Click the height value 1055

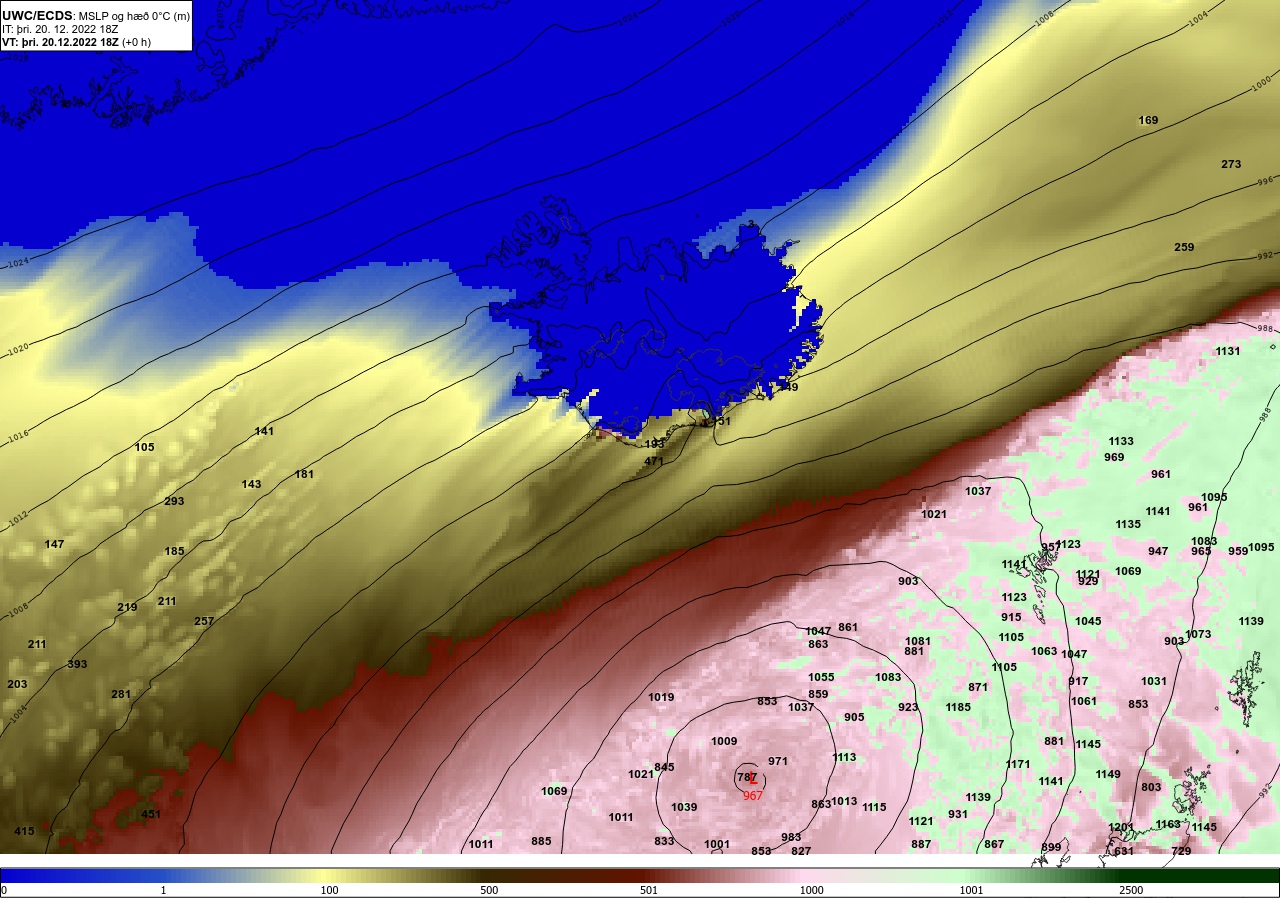click(821, 677)
